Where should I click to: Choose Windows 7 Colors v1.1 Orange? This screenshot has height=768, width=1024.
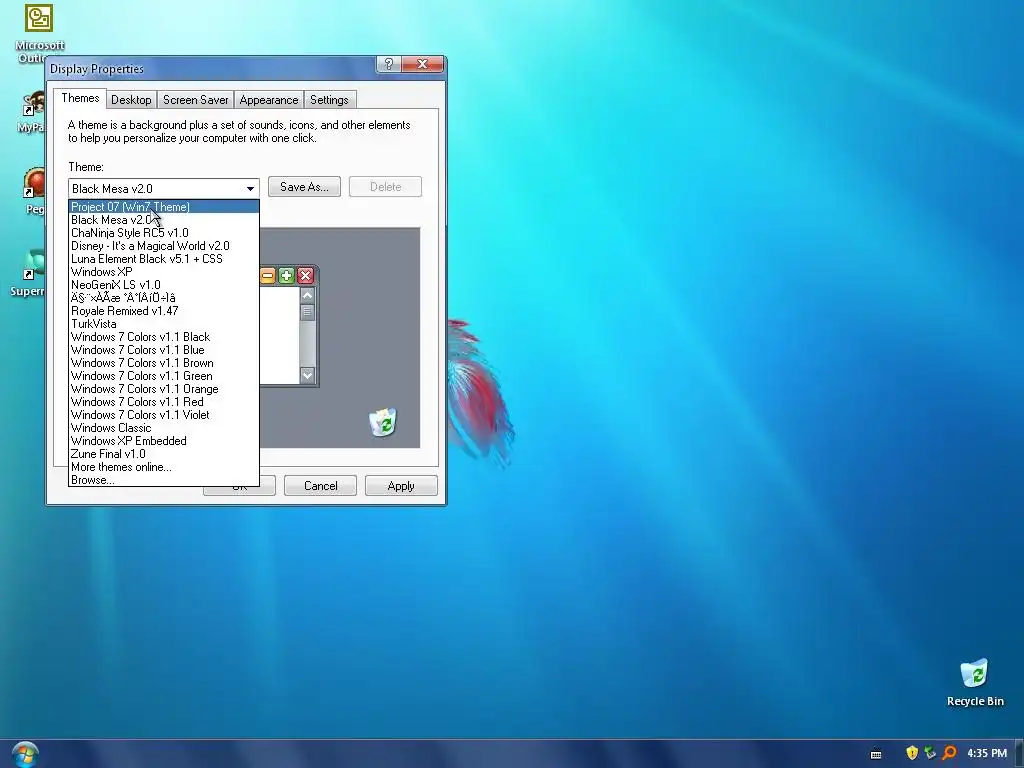pos(164,390)
